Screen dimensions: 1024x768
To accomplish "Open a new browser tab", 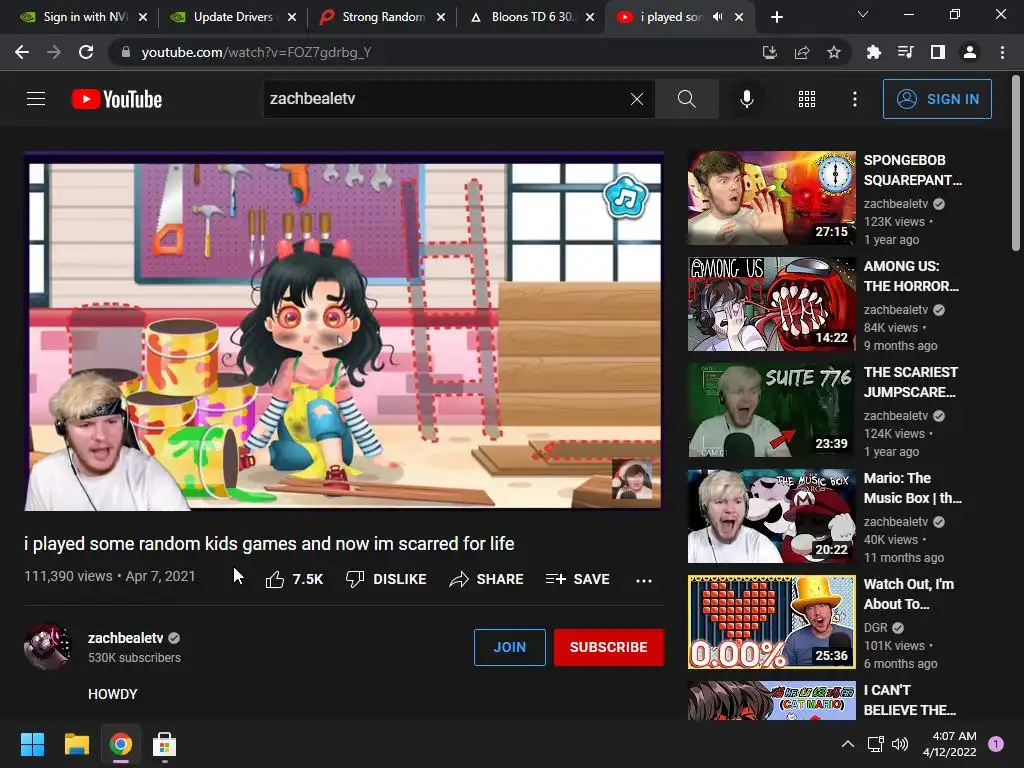I will [x=776, y=17].
